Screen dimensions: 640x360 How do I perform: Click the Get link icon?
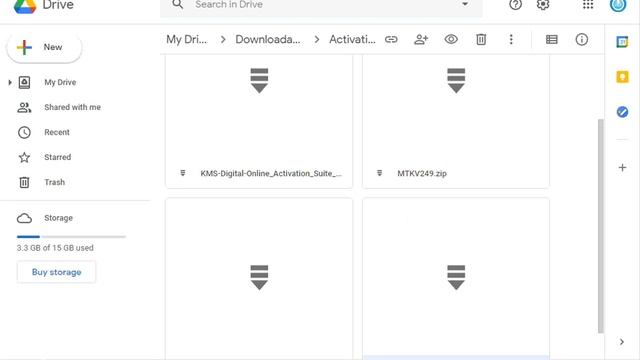pyautogui.click(x=391, y=40)
